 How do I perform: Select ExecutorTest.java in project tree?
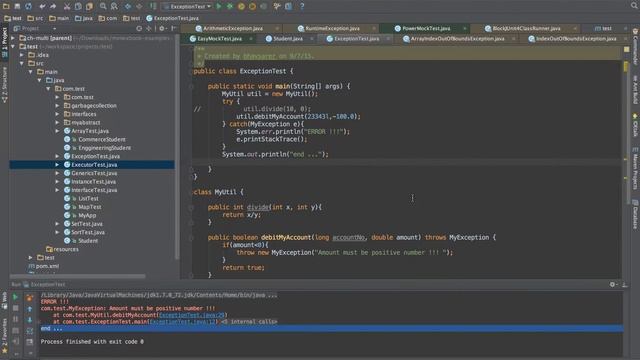pos(92,165)
